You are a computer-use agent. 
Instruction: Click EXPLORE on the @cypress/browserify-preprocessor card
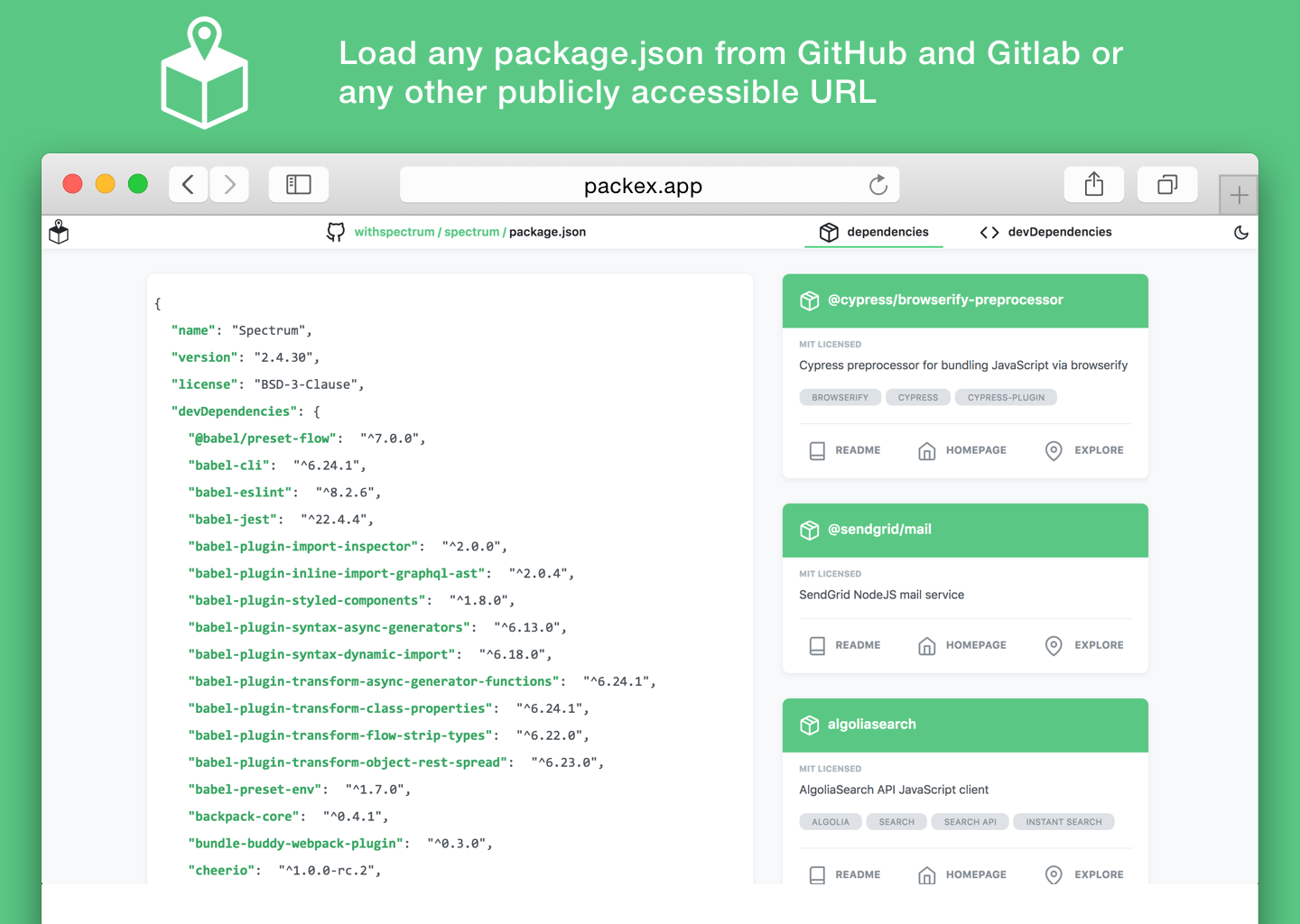[x=1084, y=450]
